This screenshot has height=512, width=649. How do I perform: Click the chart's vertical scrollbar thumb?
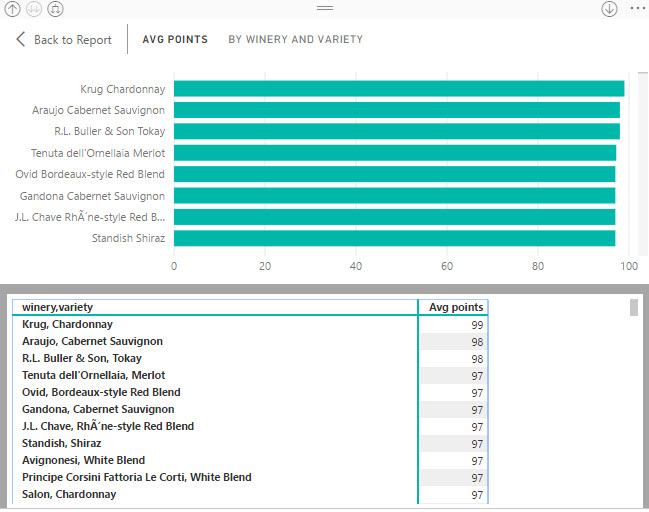tap(643, 75)
